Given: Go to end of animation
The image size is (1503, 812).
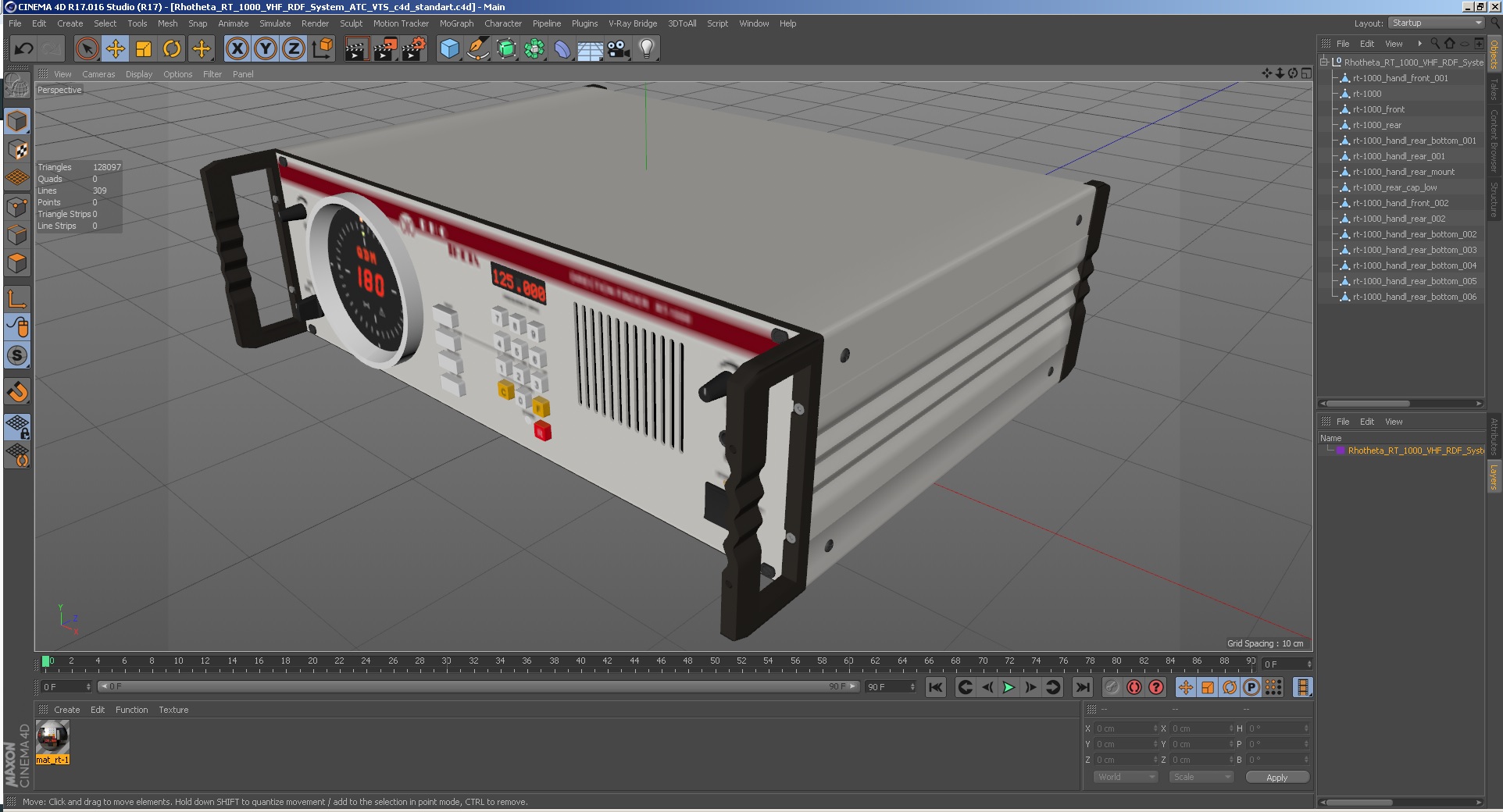Looking at the screenshot, I should [1082, 687].
